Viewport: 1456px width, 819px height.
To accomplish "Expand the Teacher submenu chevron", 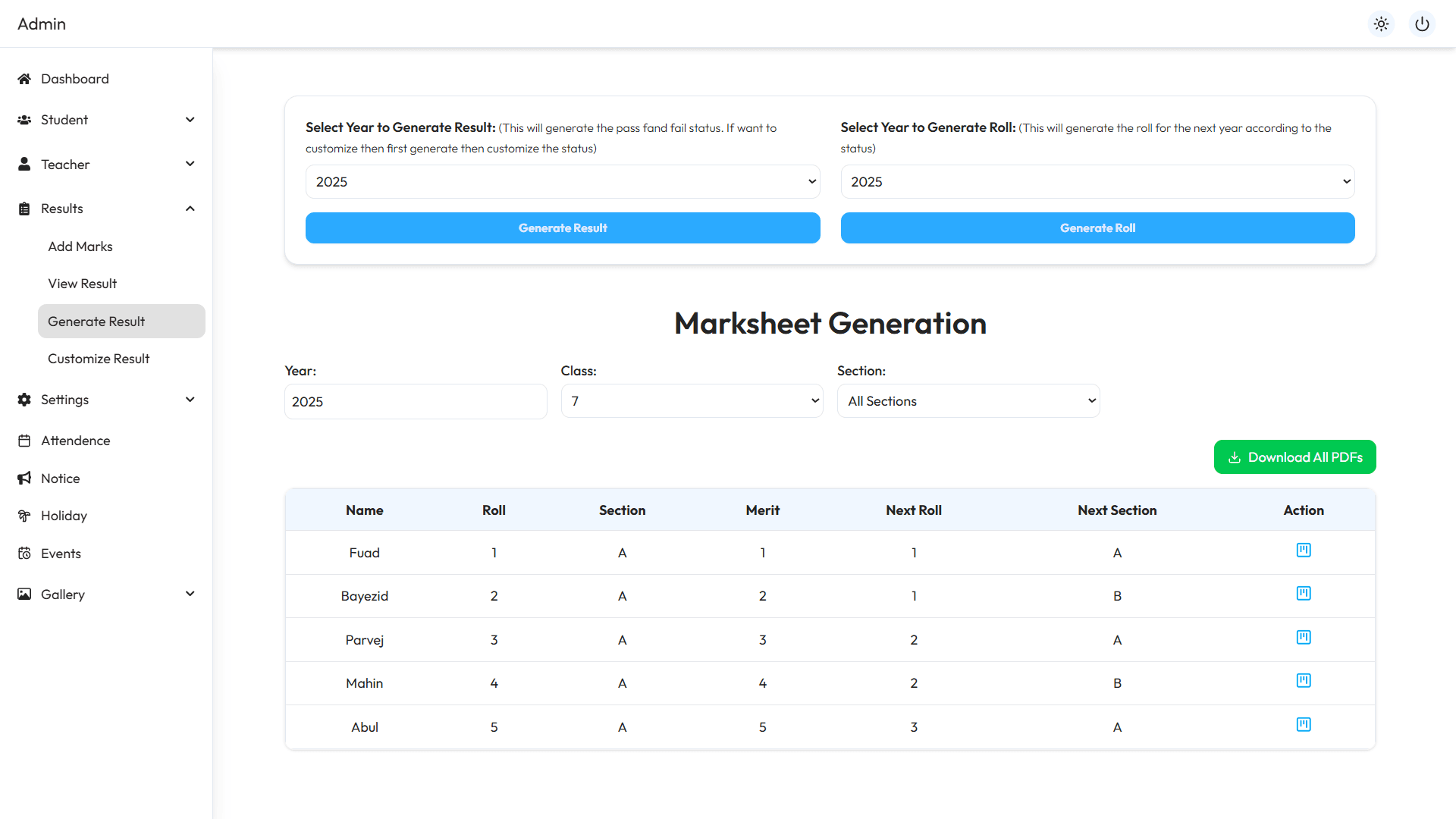I will tap(190, 164).
